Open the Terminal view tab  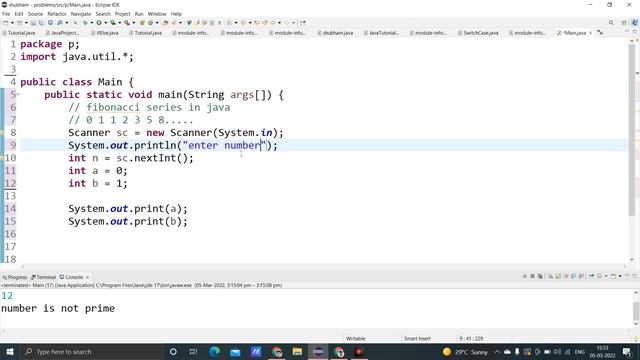click(x=43, y=277)
